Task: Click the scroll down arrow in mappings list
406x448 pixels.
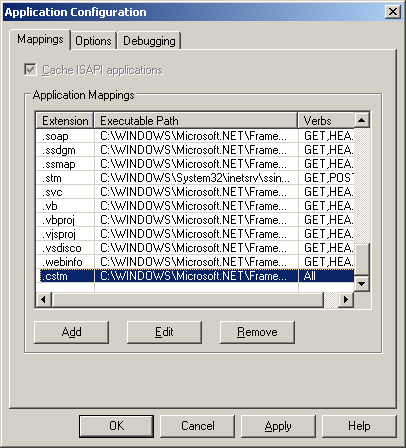Action: 362,284
